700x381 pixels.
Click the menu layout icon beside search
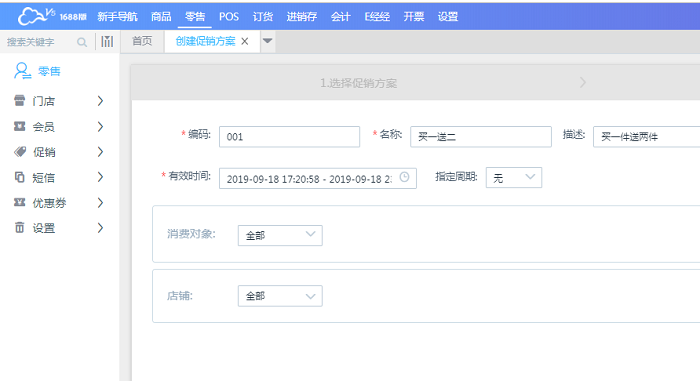point(107,42)
